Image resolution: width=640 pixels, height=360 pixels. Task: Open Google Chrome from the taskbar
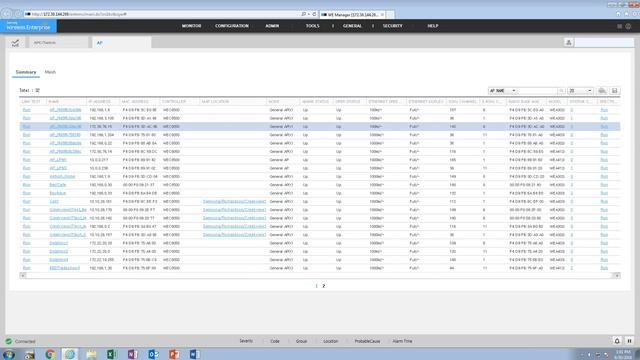pyautogui.click(x=50, y=354)
